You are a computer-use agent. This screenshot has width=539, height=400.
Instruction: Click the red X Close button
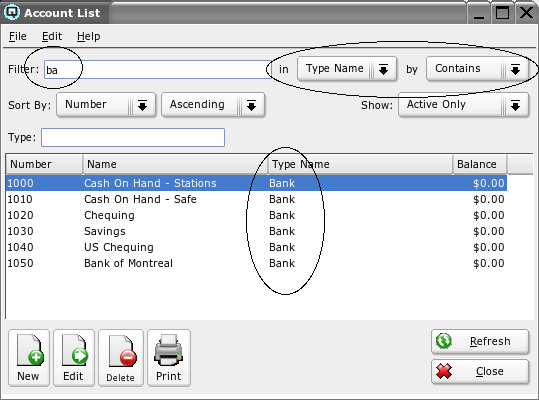pyautogui.click(x=480, y=371)
